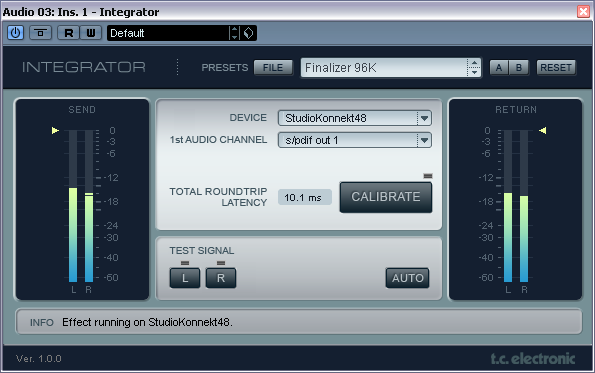Image resolution: width=595 pixels, height=373 pixels.
Task: Toggle the left test signal L button
Action: click(x=185, y=278)
